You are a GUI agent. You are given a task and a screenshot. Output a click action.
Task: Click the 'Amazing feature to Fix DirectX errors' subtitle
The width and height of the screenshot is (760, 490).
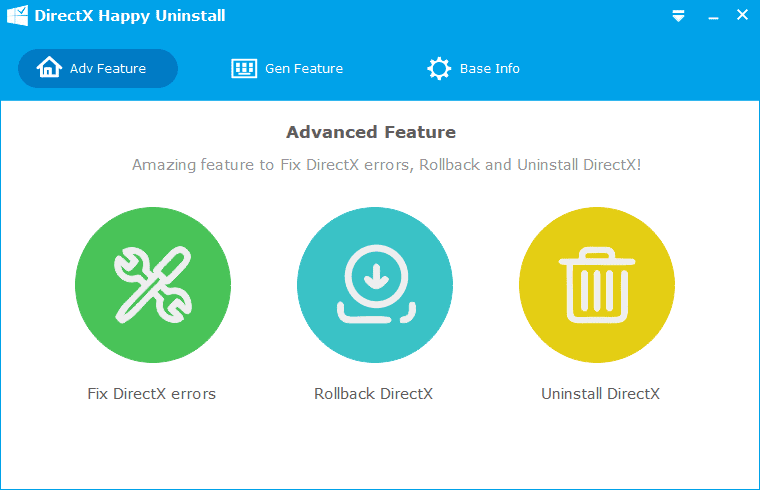click(387, 165)
